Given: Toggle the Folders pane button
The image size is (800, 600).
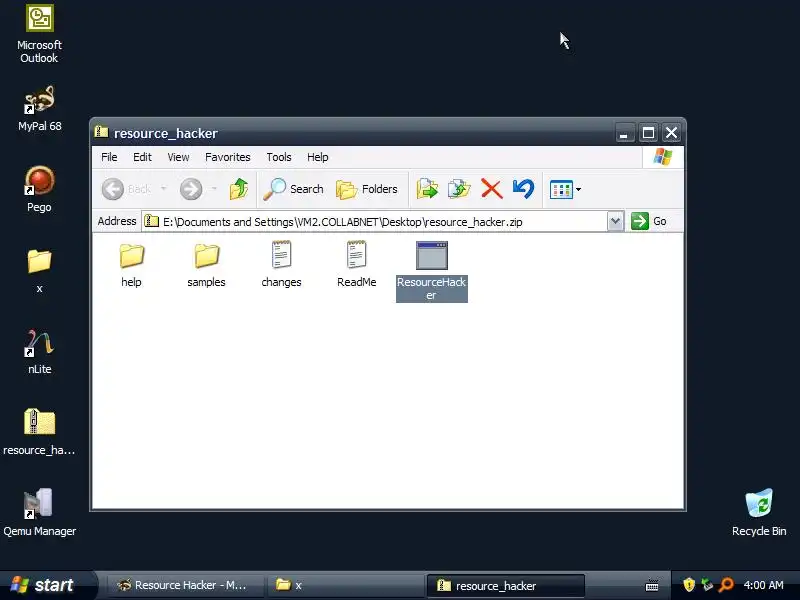Looking at the screenshot, I should (367, 189).
